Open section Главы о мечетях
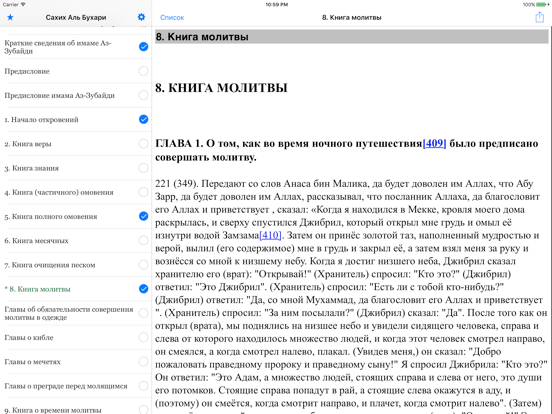 32,362
